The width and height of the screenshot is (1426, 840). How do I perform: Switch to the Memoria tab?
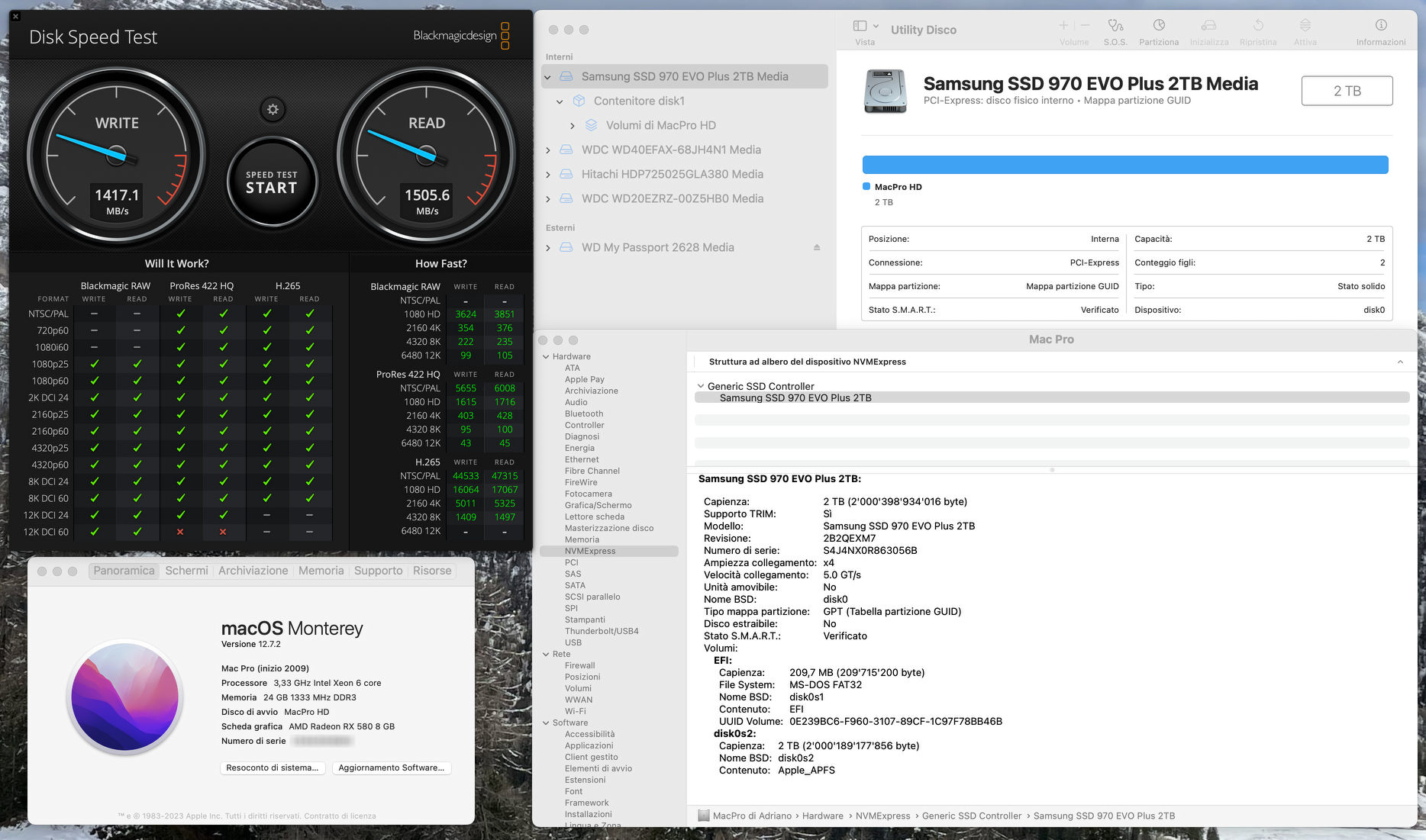pyautogui.click(x=321, y=571)
